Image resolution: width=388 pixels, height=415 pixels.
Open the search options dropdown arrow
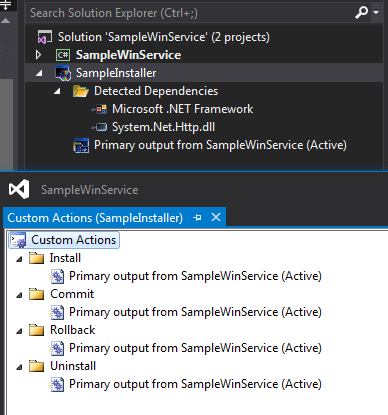click(x=376, y=13)
